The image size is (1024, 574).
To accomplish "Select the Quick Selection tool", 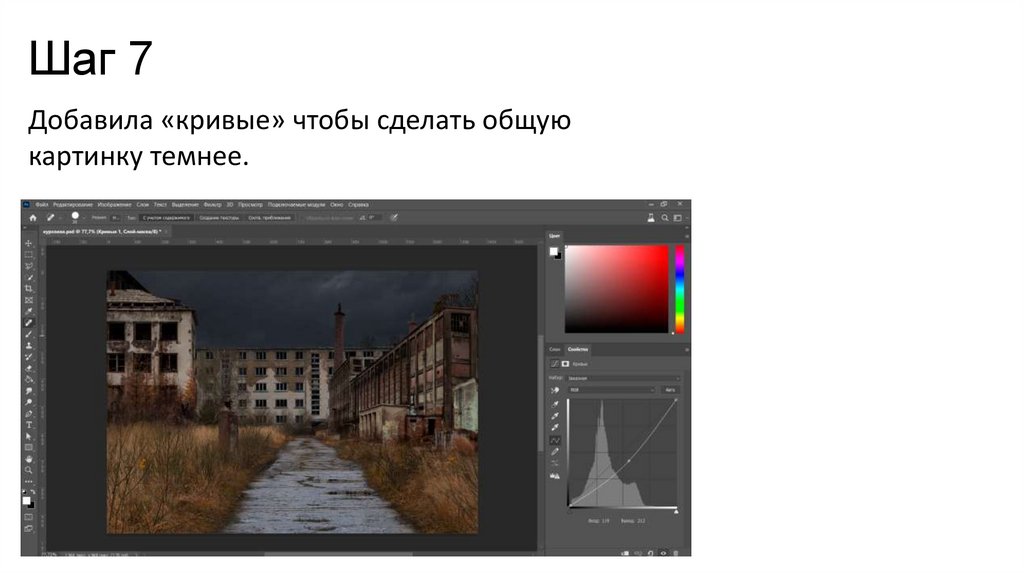I will pos(28,278).
